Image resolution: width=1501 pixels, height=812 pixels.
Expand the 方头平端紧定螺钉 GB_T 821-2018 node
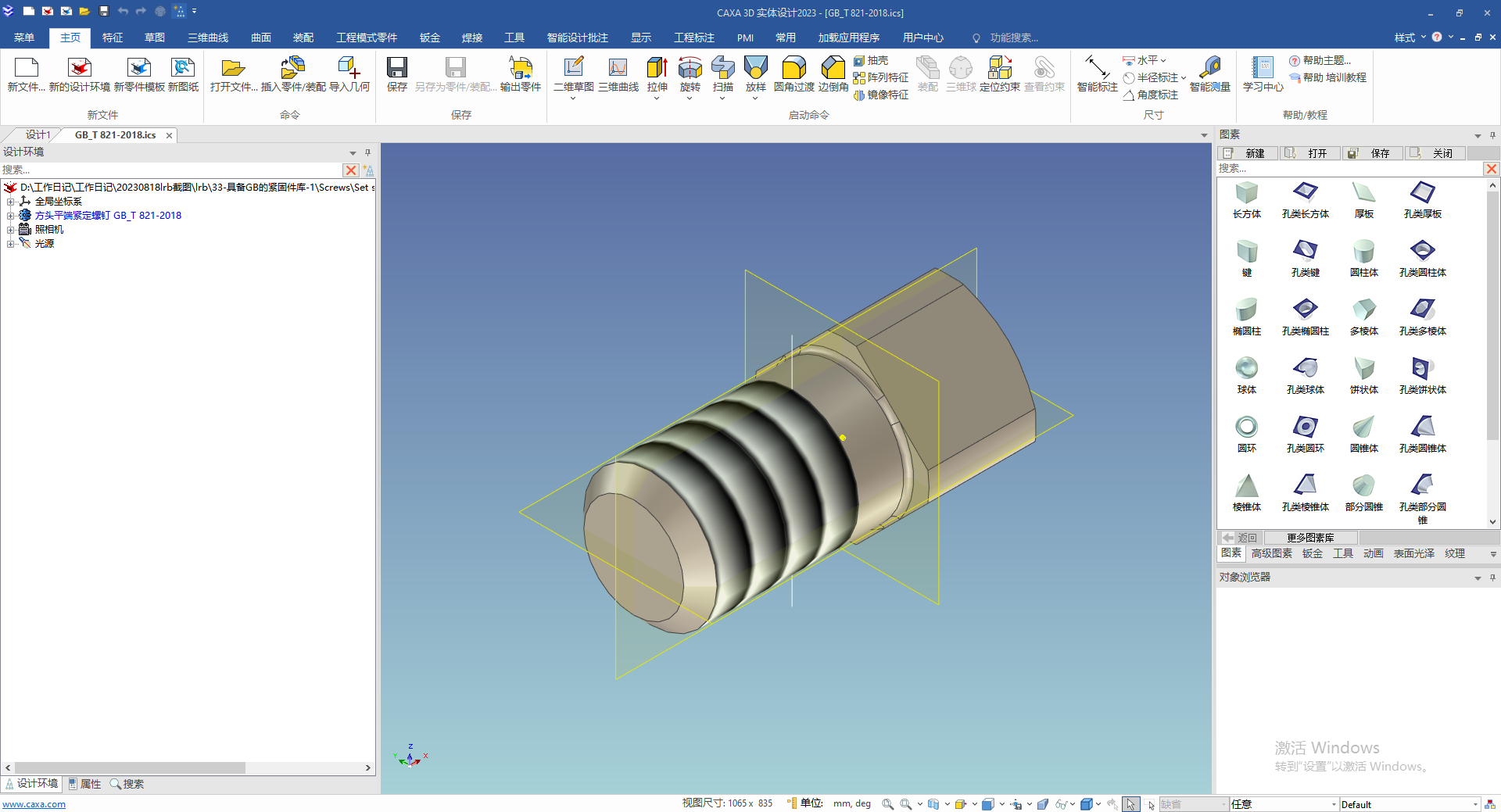(11, 216)
